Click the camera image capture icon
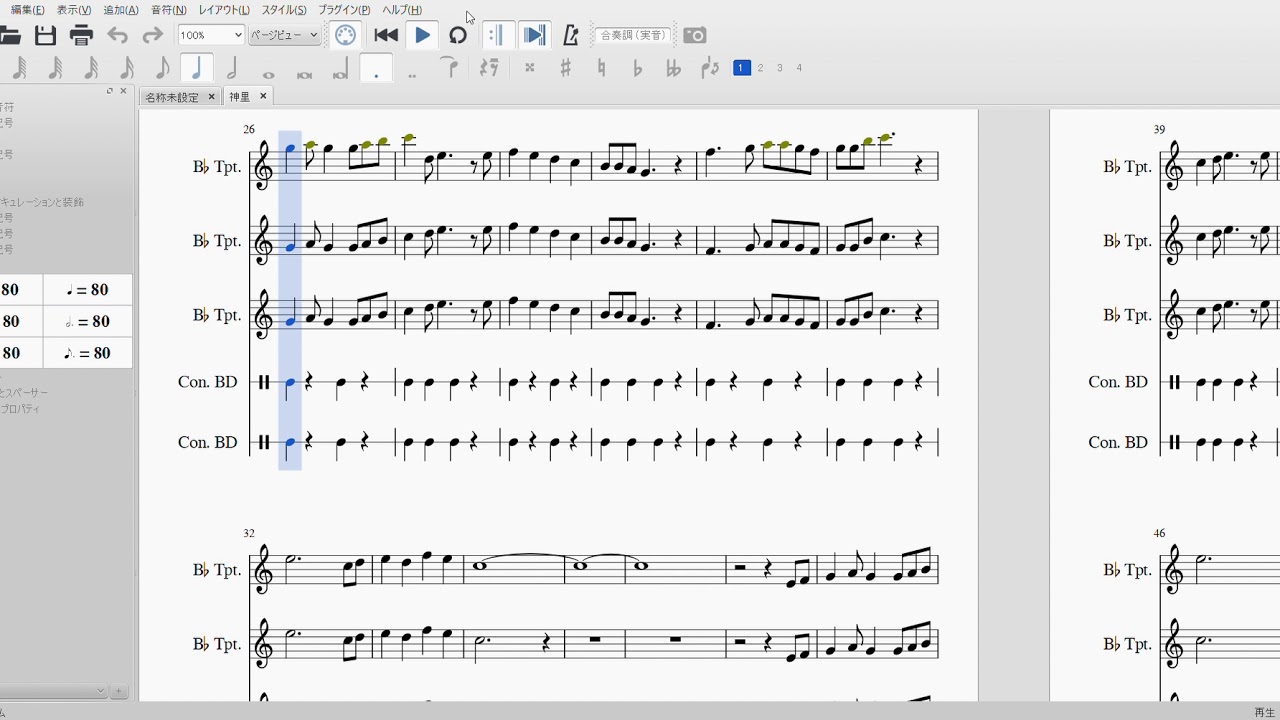This screenshot has height=720, width=1280. pos(694,35)
